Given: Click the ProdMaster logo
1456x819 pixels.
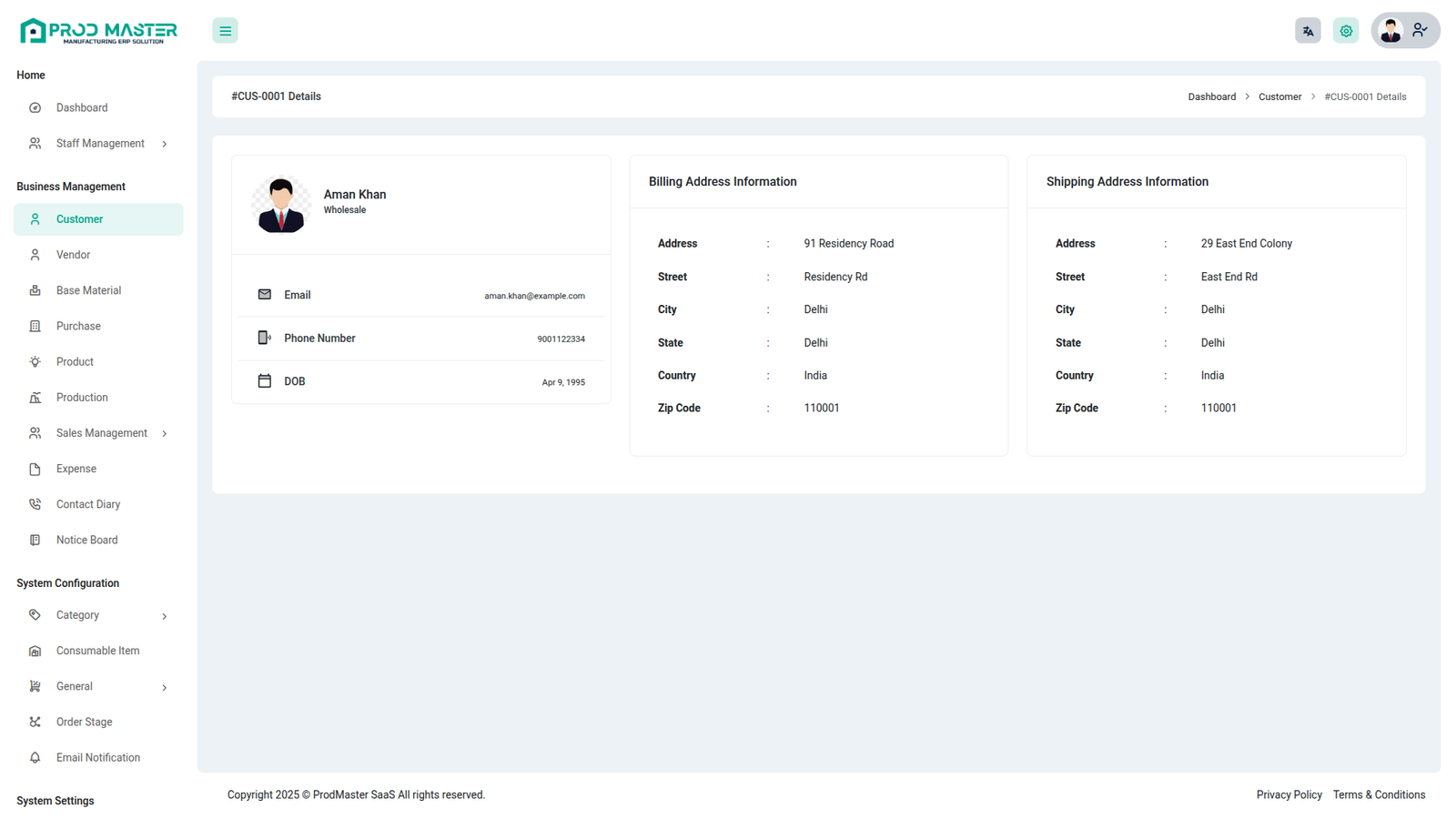Looking at the screenshot, I should point(98,31).
